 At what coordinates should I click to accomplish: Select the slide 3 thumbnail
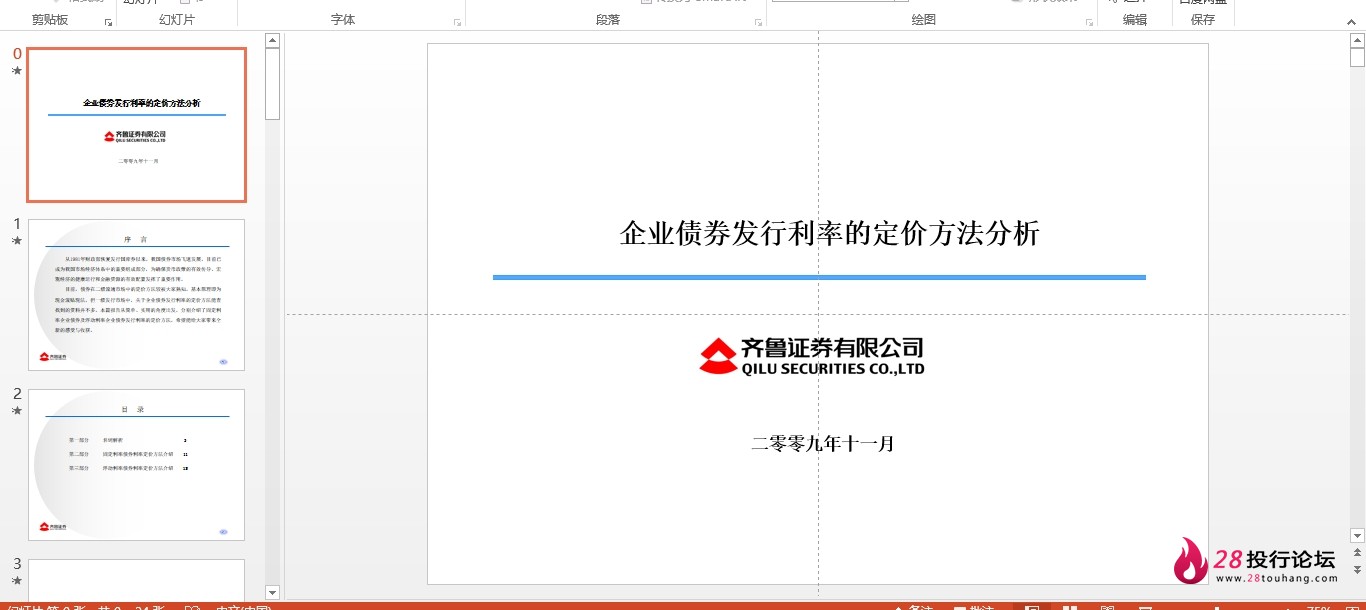point(136,580)
